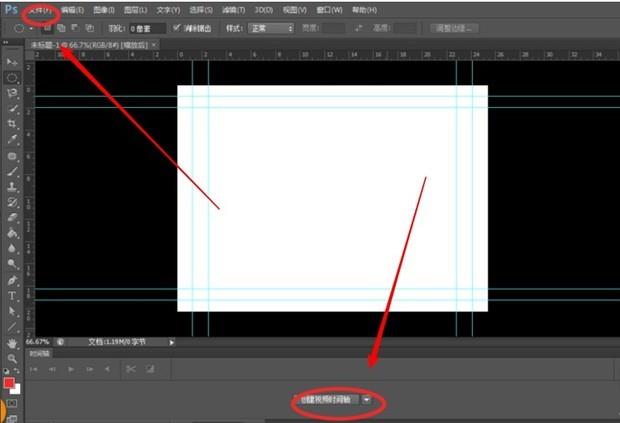
Task: Open the Edit (编辑) menu
Action: point(72,10)
